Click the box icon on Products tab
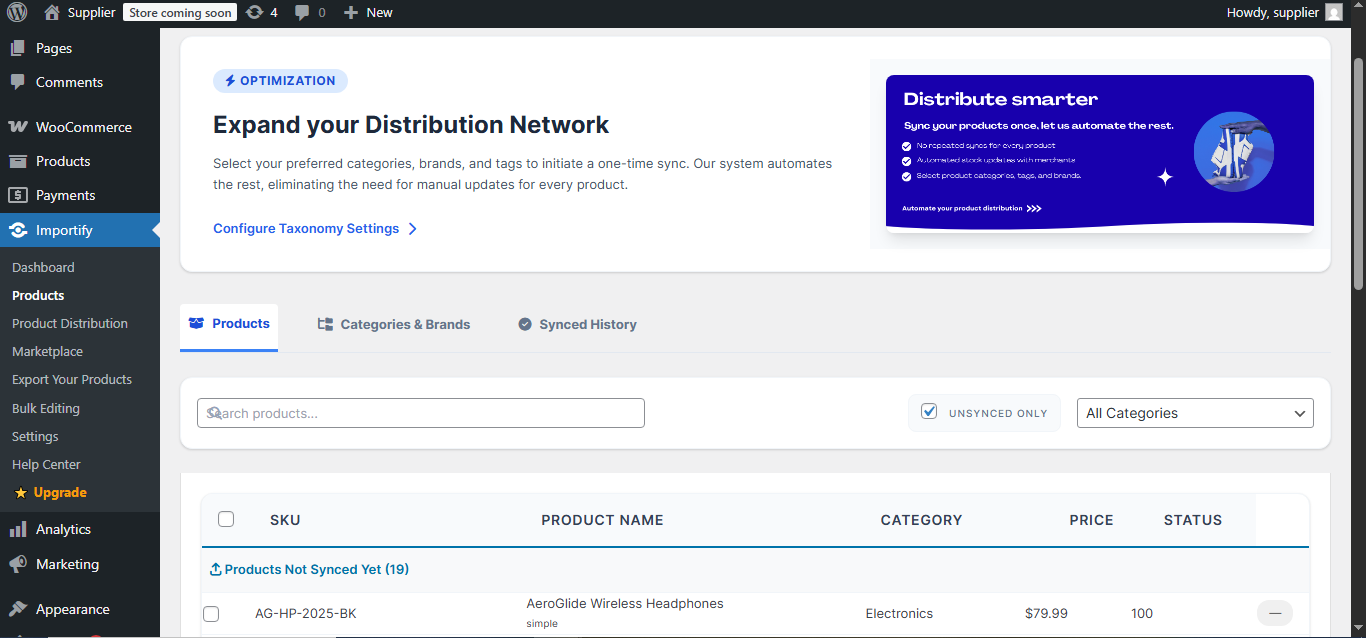This screenshot has width=1366, height=638. (196, 324)
